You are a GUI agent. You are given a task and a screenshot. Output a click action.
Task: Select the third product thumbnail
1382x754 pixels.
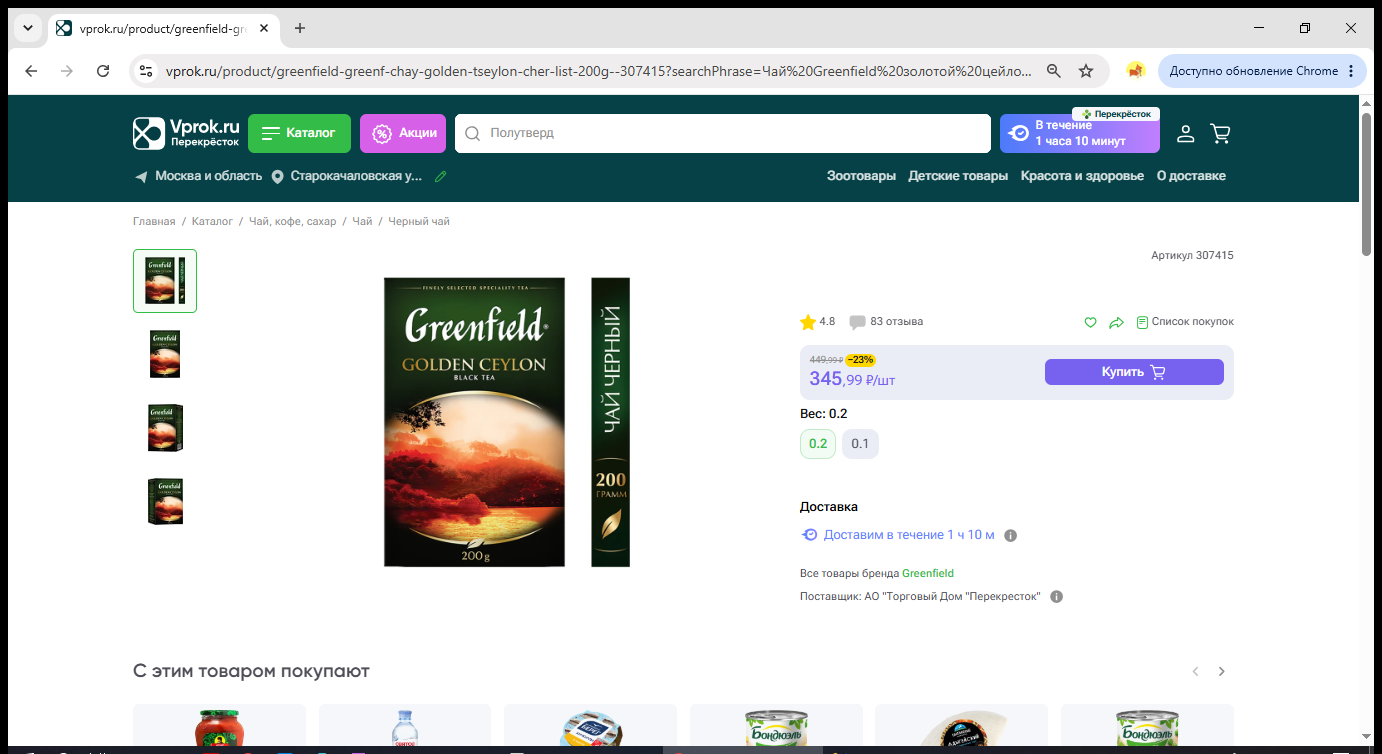pyautogui.click(x=165, y=428)
